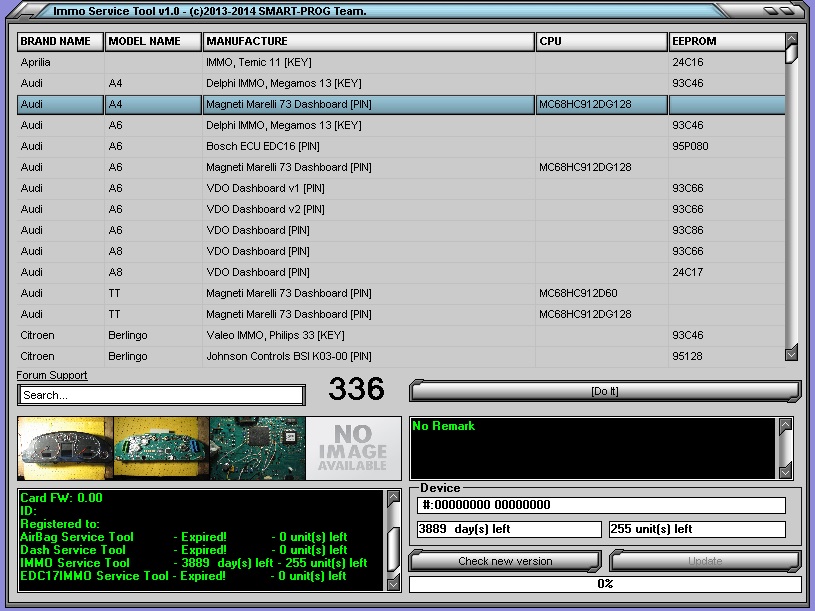The image size is (815, 611).
Task: Click the Check new version button
Action: click(x=505, y=561)
